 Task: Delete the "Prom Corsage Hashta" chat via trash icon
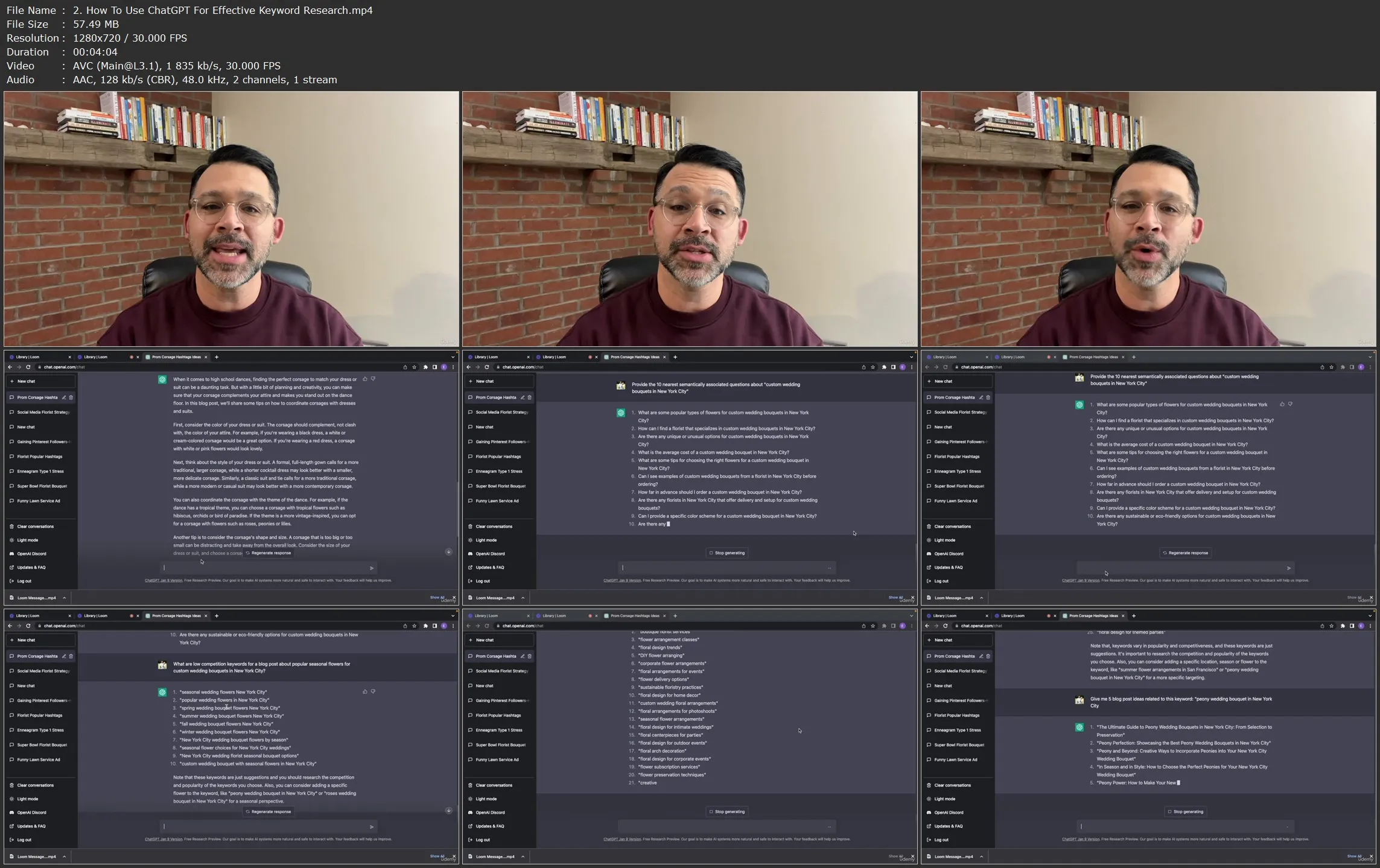71,398
